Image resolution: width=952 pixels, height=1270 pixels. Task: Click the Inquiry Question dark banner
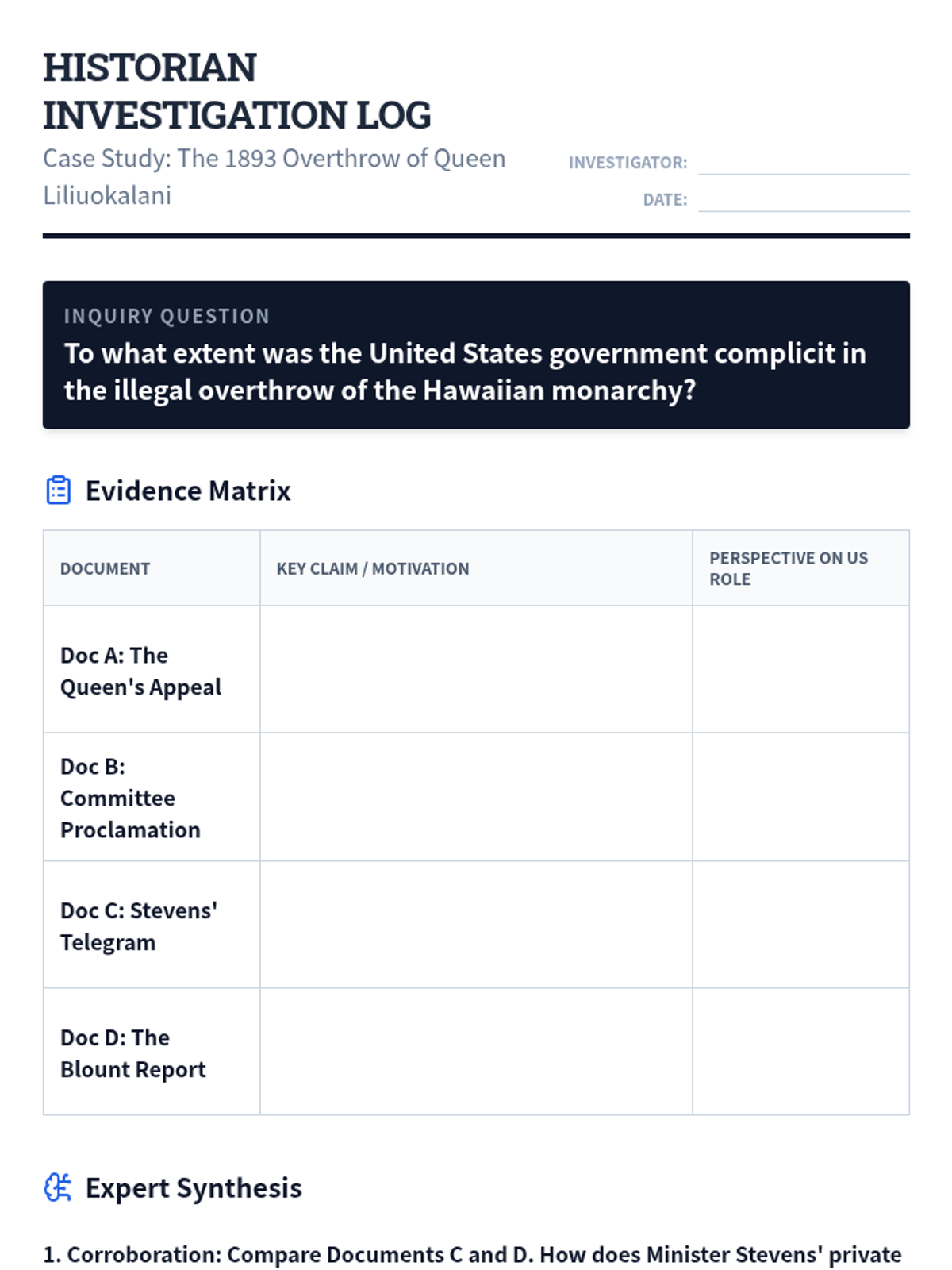[476, 355]
